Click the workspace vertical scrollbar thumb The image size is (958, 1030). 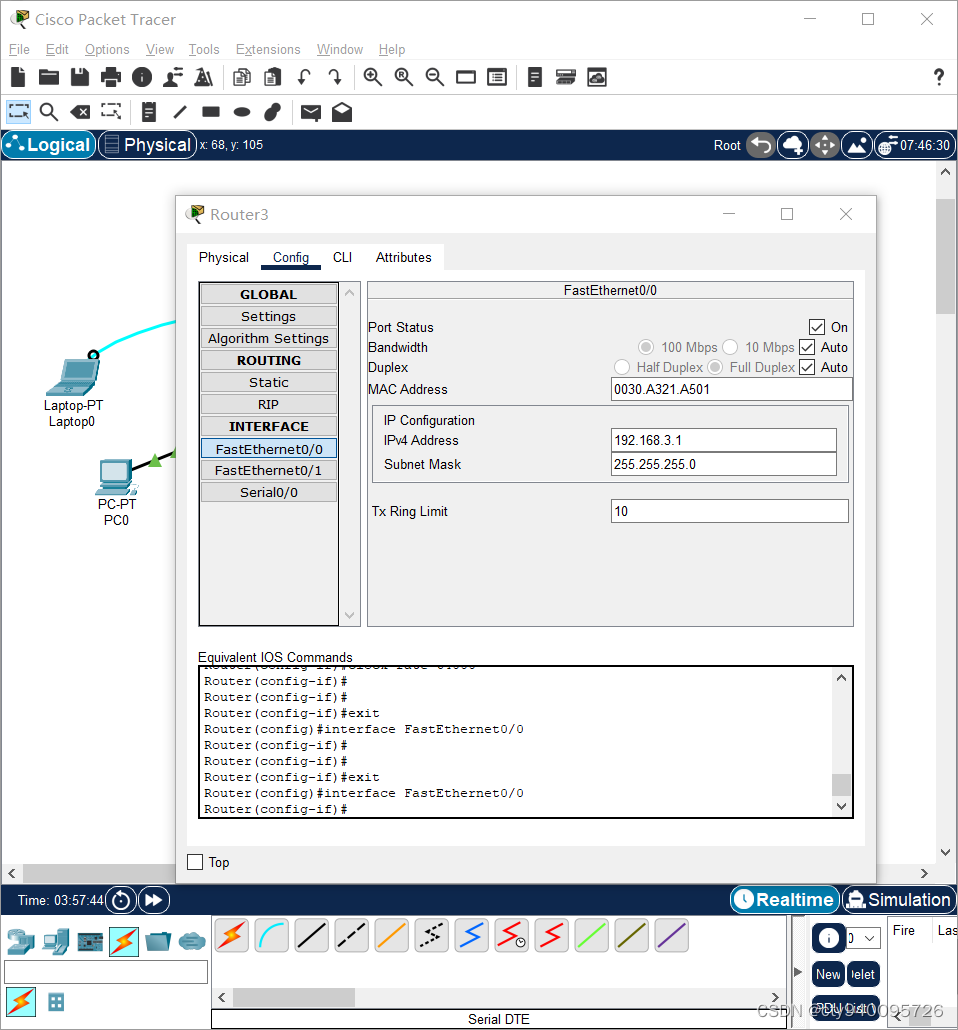coord(946,256)
